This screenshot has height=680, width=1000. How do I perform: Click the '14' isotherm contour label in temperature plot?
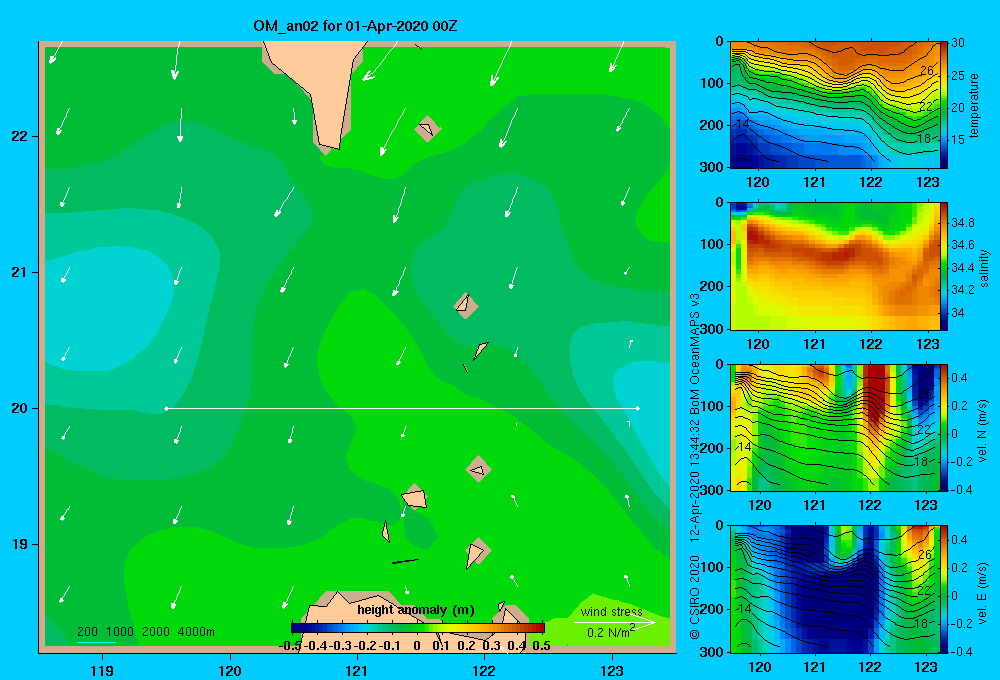(743, 124)
